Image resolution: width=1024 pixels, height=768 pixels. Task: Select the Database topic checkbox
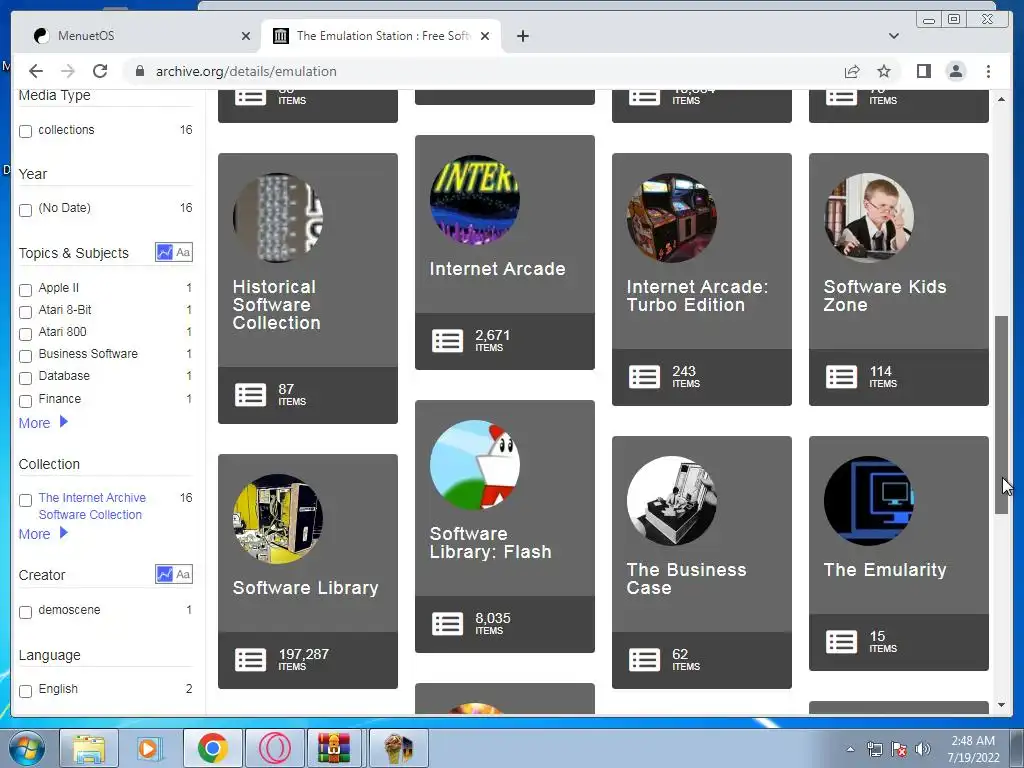25,378
